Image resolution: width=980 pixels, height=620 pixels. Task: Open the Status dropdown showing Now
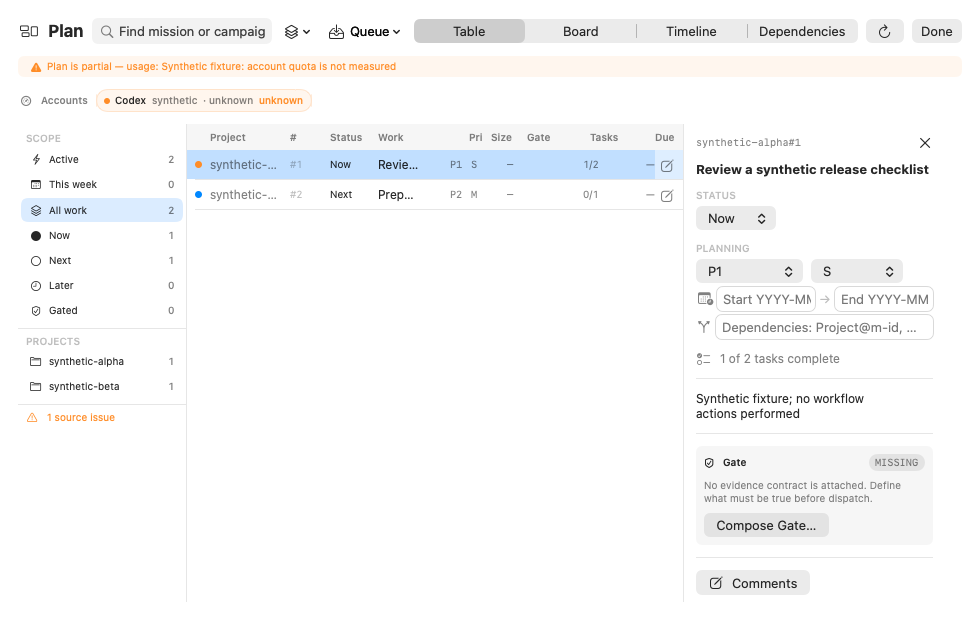(x=736, y=219)
